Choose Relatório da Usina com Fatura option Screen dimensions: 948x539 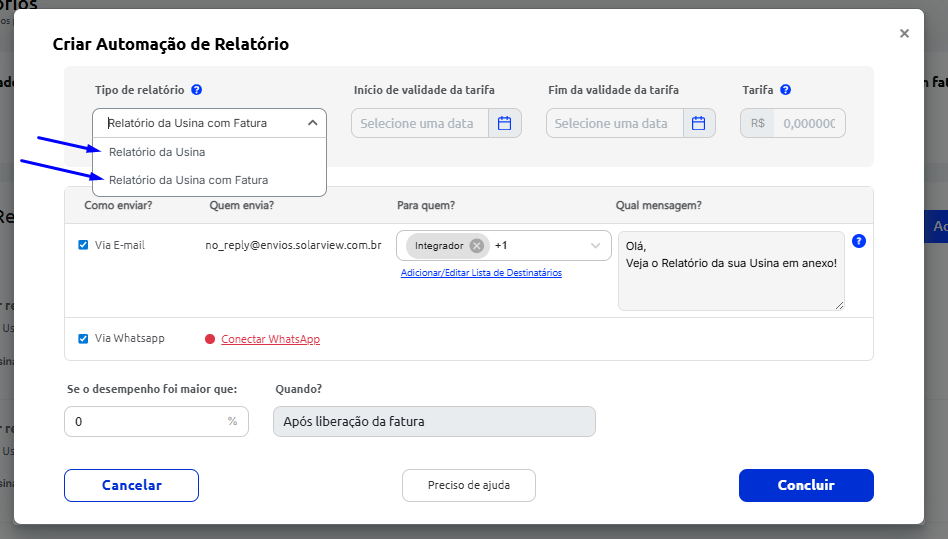pos(188,180)
